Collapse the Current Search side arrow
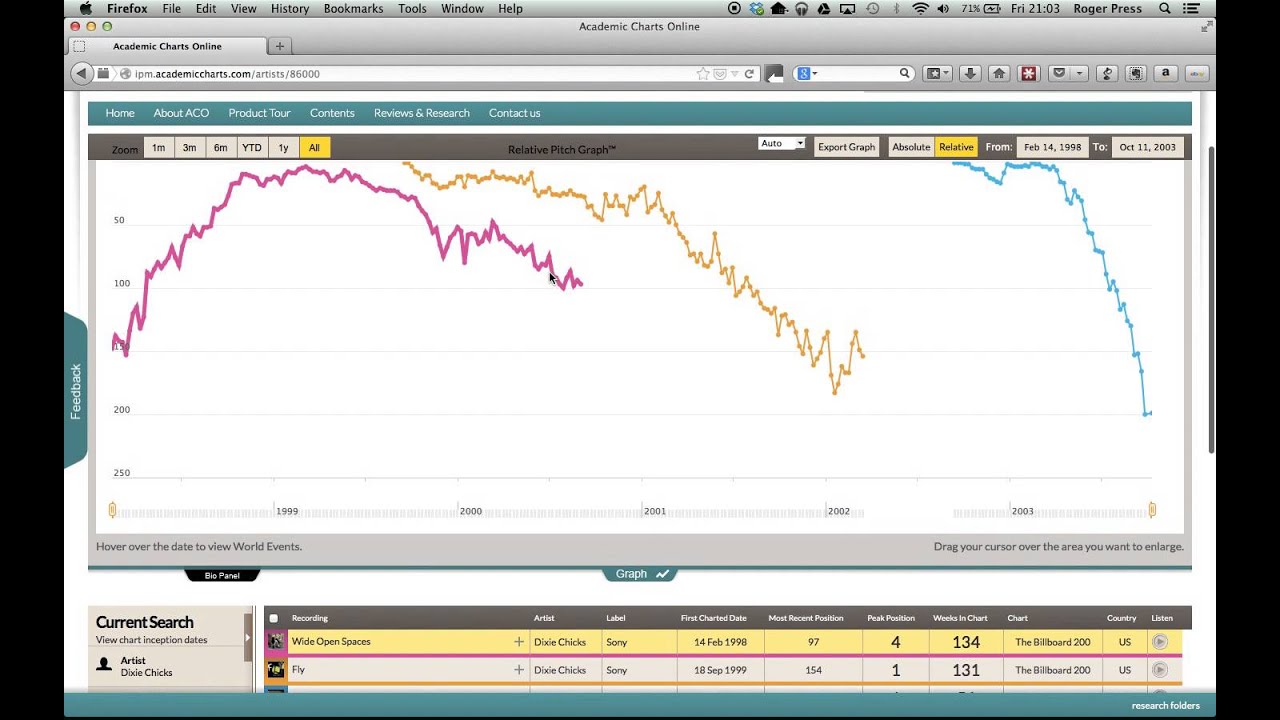The image size is (1280, 720). tap(248, 637)
